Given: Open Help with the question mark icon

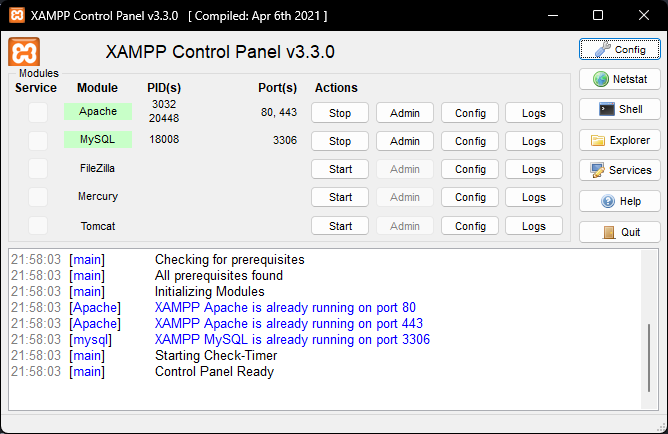Looking at the screenshot, I should [x=619, y=201].
